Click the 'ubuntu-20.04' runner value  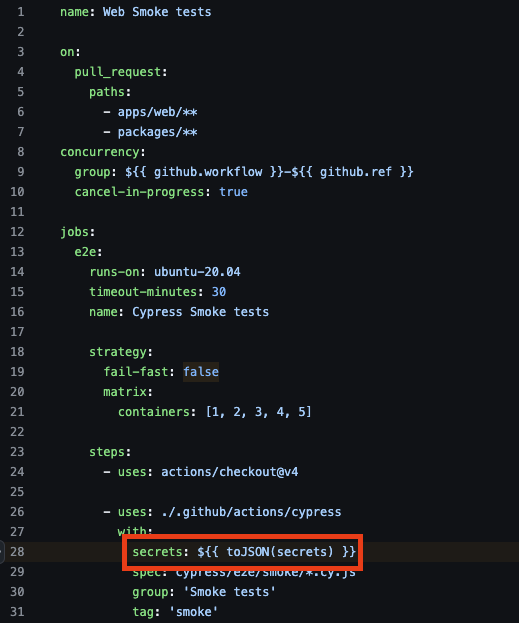coord(197,272)
